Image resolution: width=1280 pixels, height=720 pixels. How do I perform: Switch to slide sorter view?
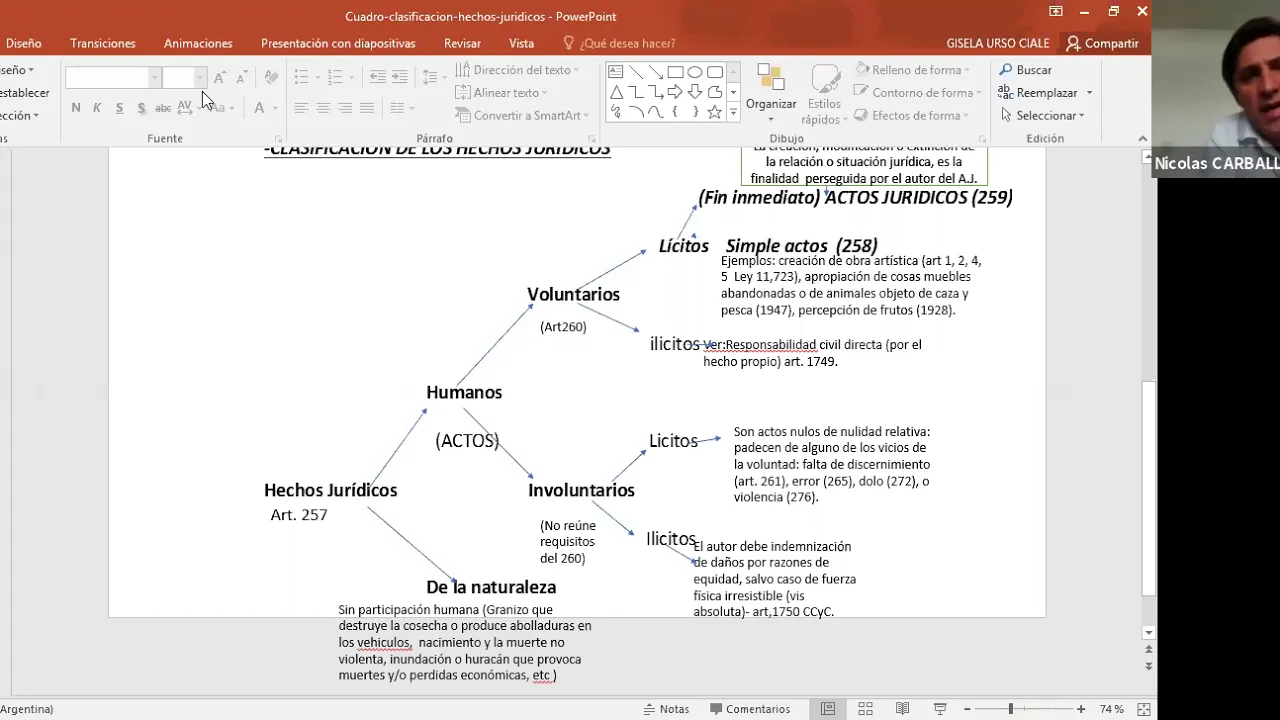(x=866, y=709)
